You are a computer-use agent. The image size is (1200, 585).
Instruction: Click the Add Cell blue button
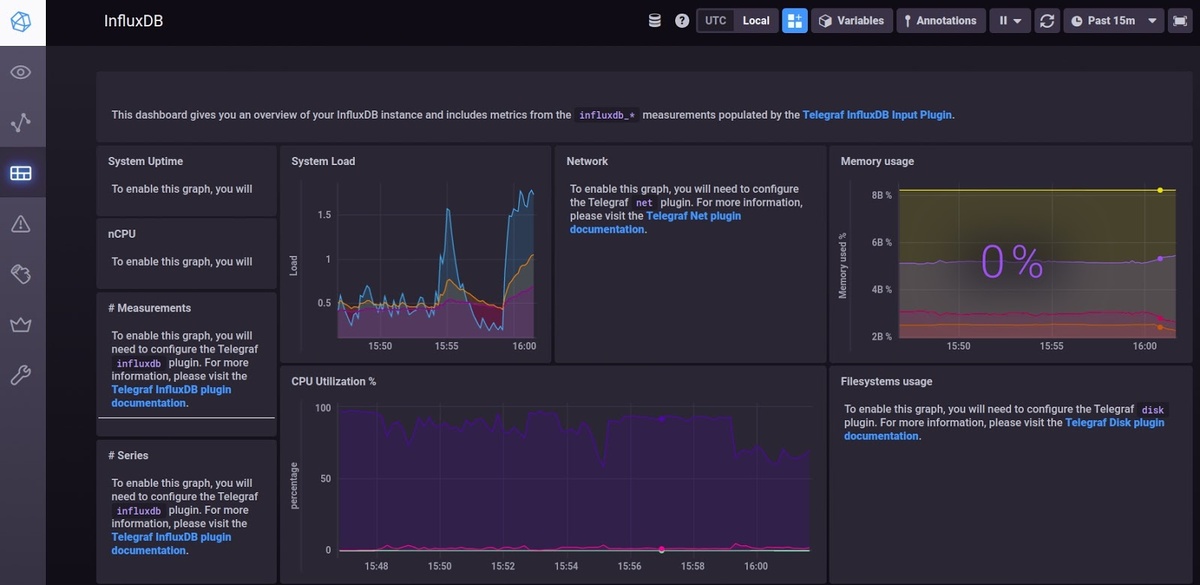[795, 20]
